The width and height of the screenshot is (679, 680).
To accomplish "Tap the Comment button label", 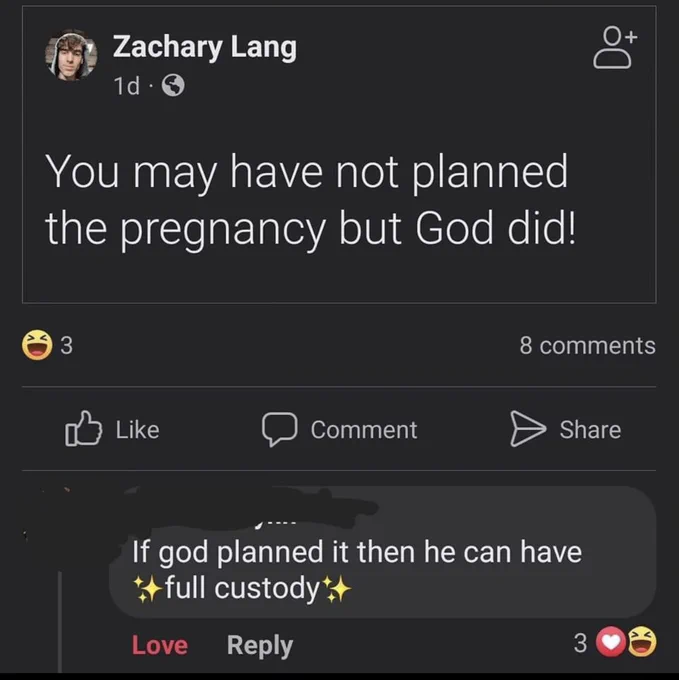I will [x=364, y=430].
